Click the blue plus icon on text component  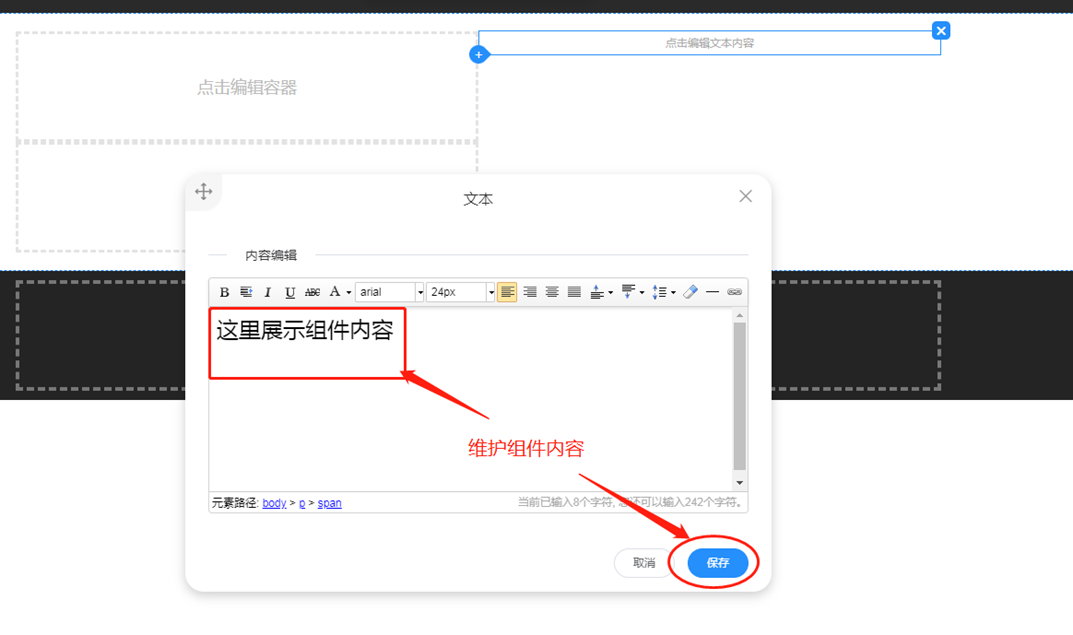click(479, 54)
